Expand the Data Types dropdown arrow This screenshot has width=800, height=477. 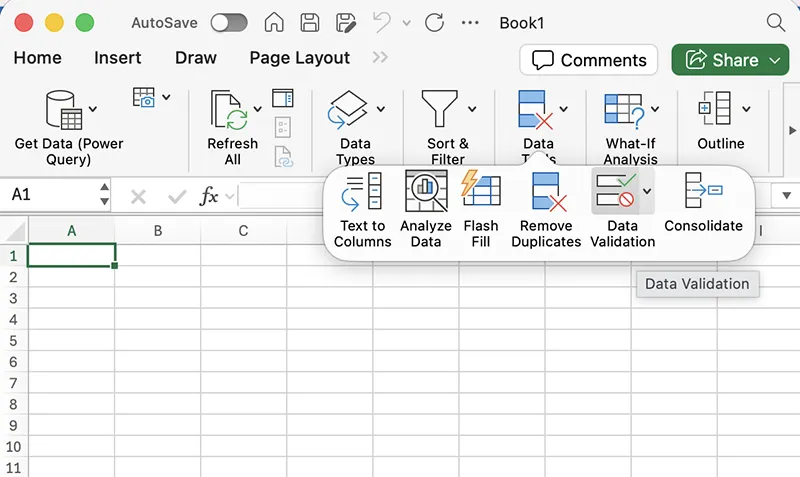click(x=381, y=109)
